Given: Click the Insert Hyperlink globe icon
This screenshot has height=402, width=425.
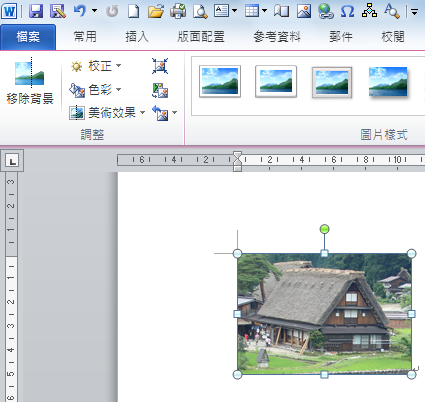Looking at the screenshot, I should 326,12.
